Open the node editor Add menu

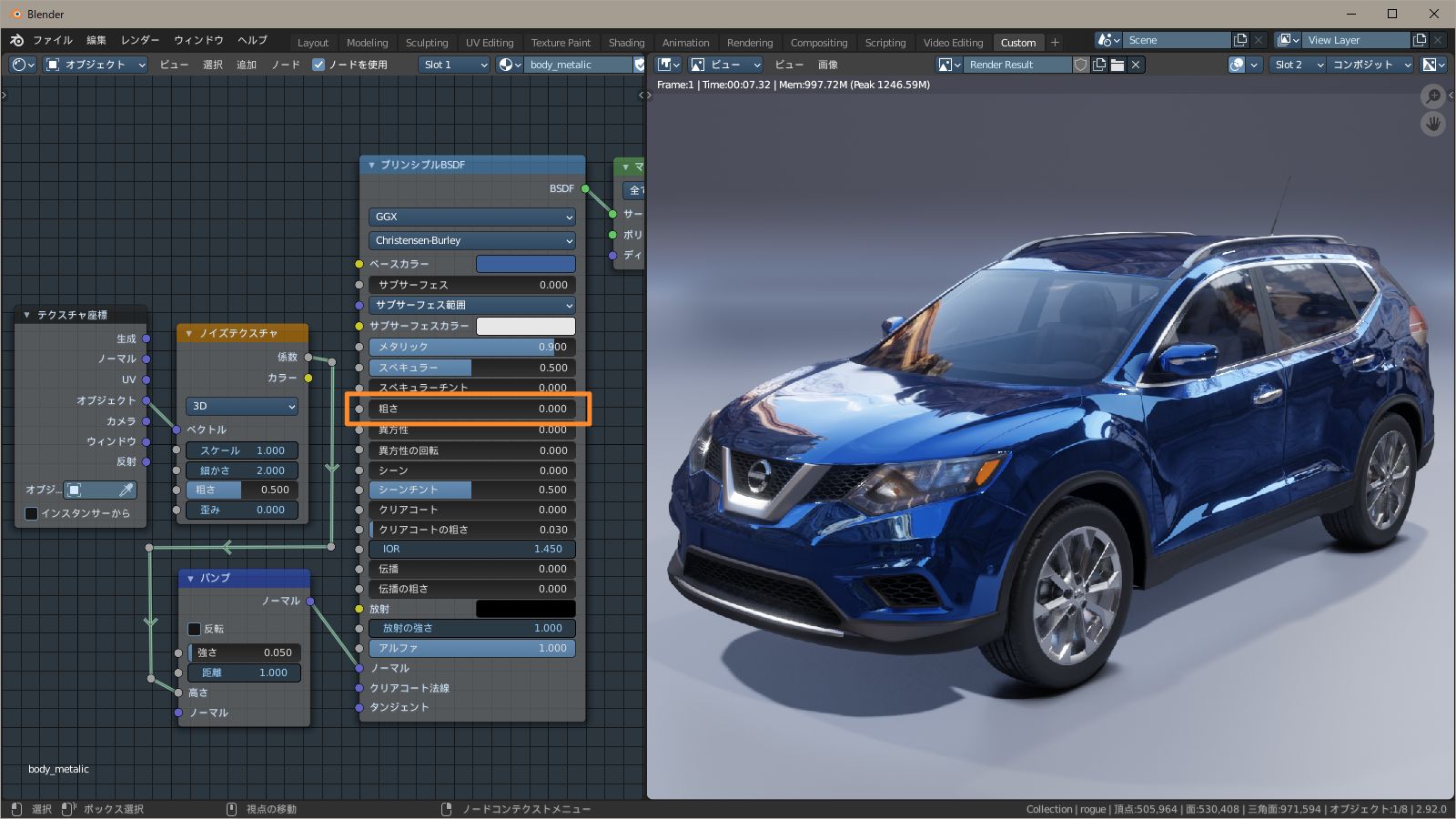pyautogui.click(x=247, y=65)
